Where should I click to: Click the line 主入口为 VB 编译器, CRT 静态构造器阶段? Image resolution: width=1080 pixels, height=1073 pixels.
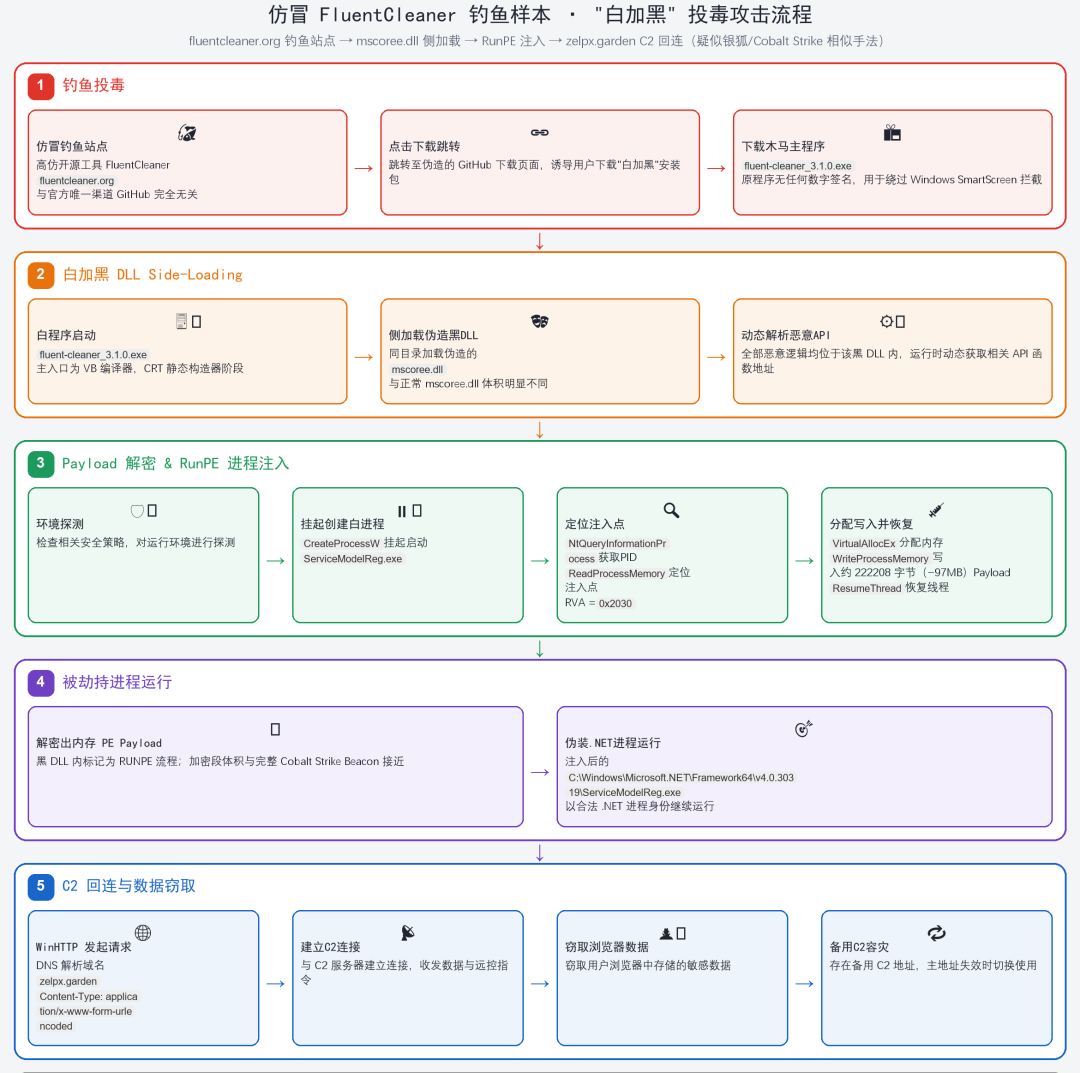pyautogui.click(x=140, y=368)
